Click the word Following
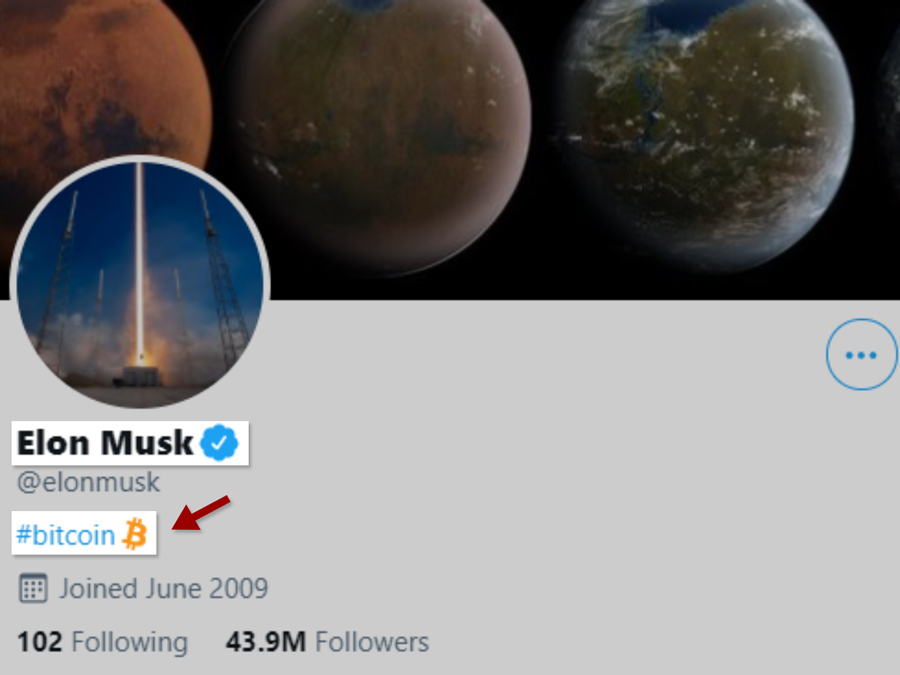900x675 pixels. point(130,642)
